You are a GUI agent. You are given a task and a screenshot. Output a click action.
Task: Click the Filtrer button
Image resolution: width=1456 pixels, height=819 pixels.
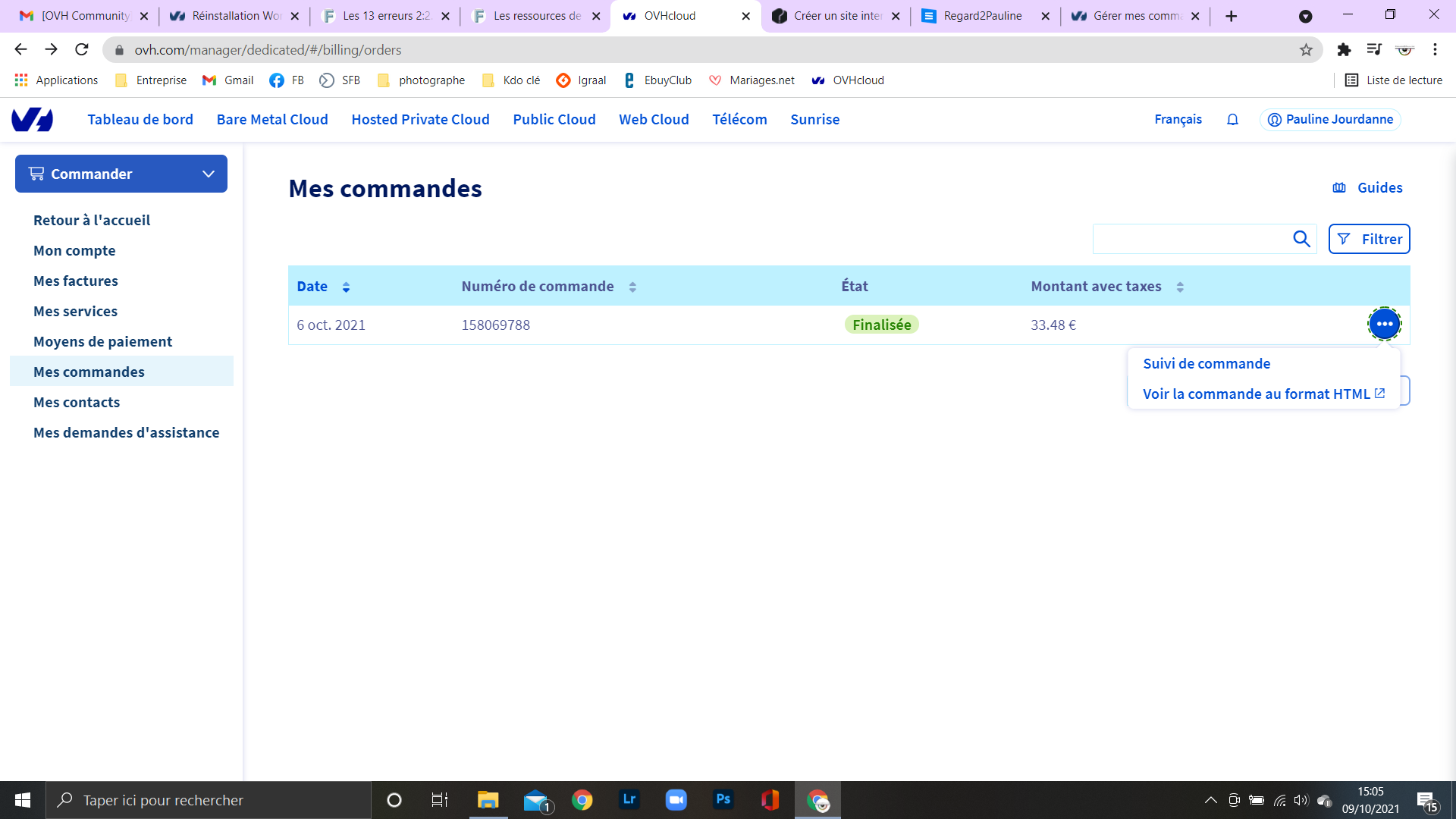pyautogui.click(x=1369, y=240)
